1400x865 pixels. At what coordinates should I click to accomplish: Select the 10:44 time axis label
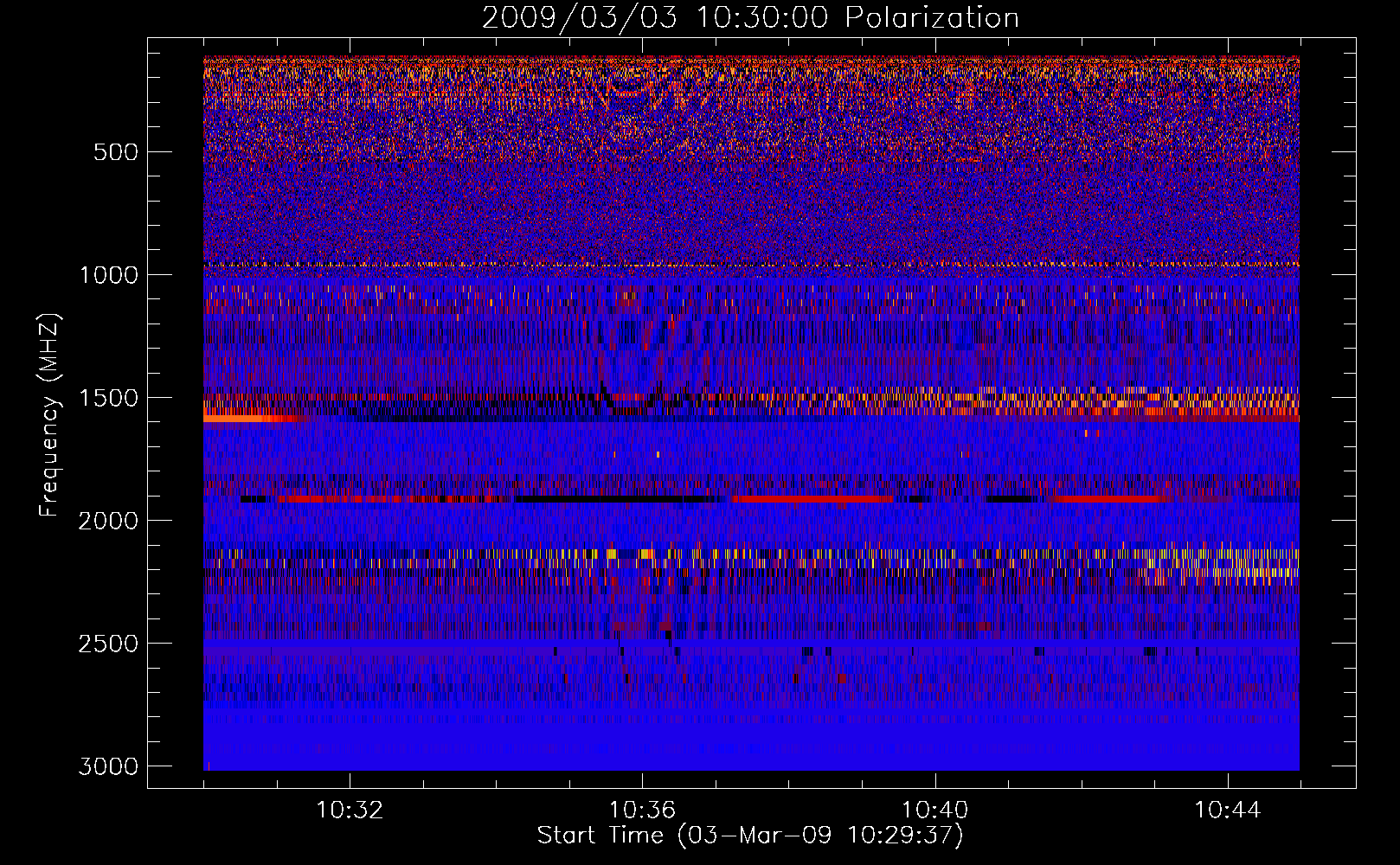1228,810
